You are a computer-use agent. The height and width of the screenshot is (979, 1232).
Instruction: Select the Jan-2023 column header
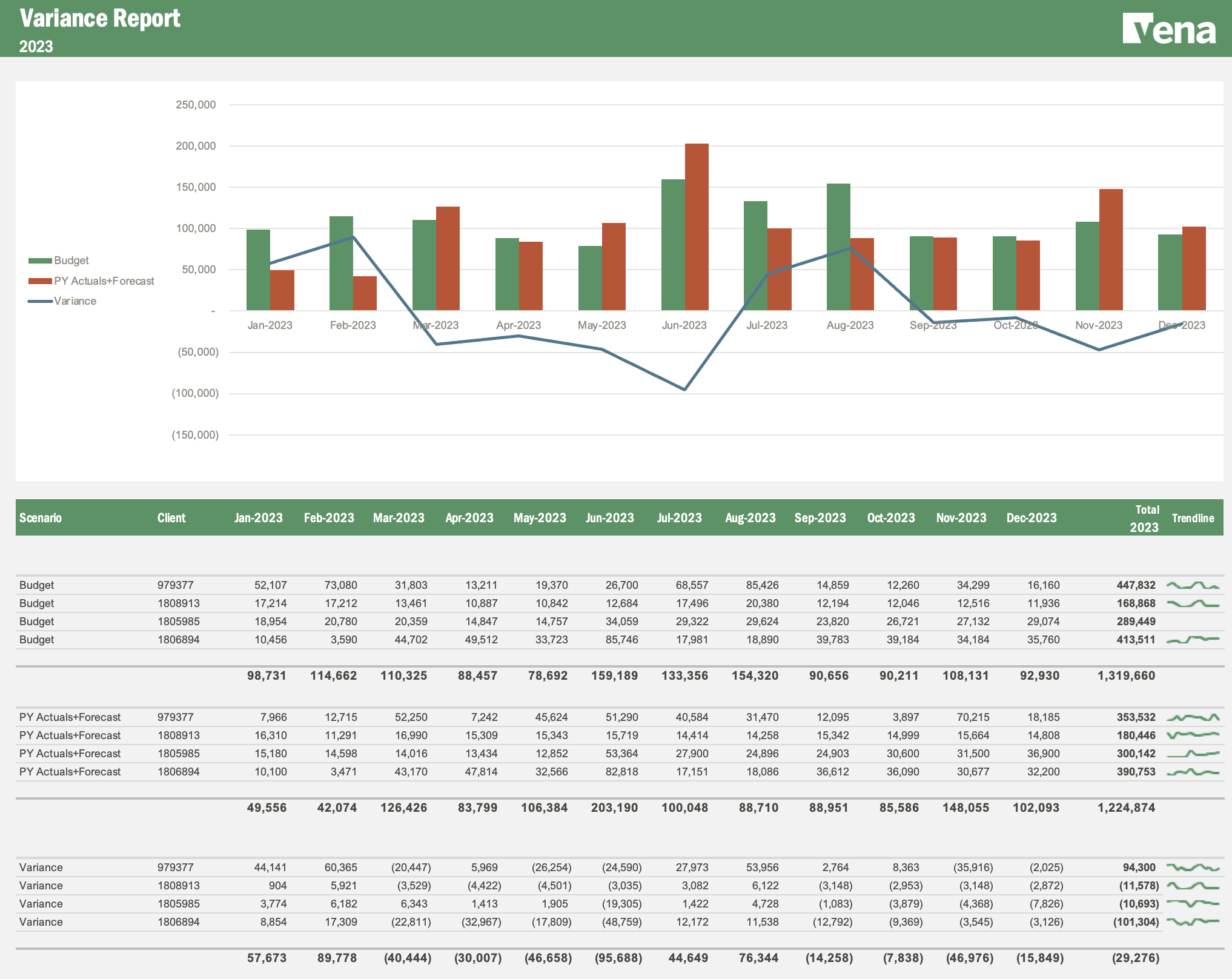click(x=259, y=518)
